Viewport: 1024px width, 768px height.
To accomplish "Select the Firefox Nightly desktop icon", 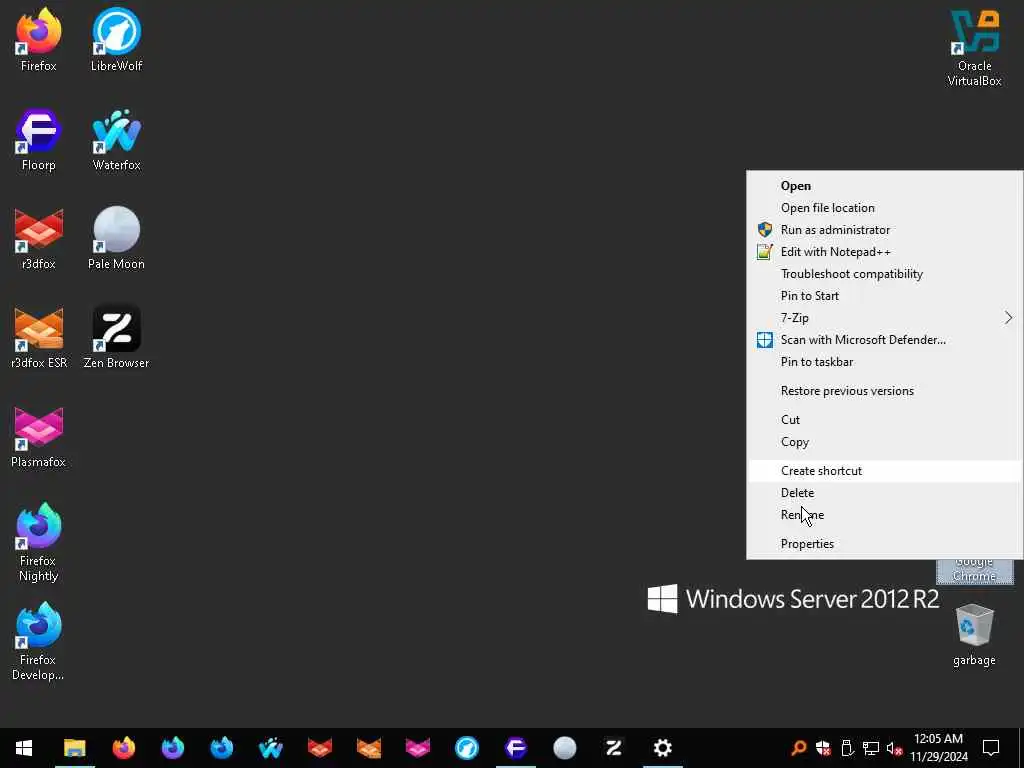I will tap(39, 542).
